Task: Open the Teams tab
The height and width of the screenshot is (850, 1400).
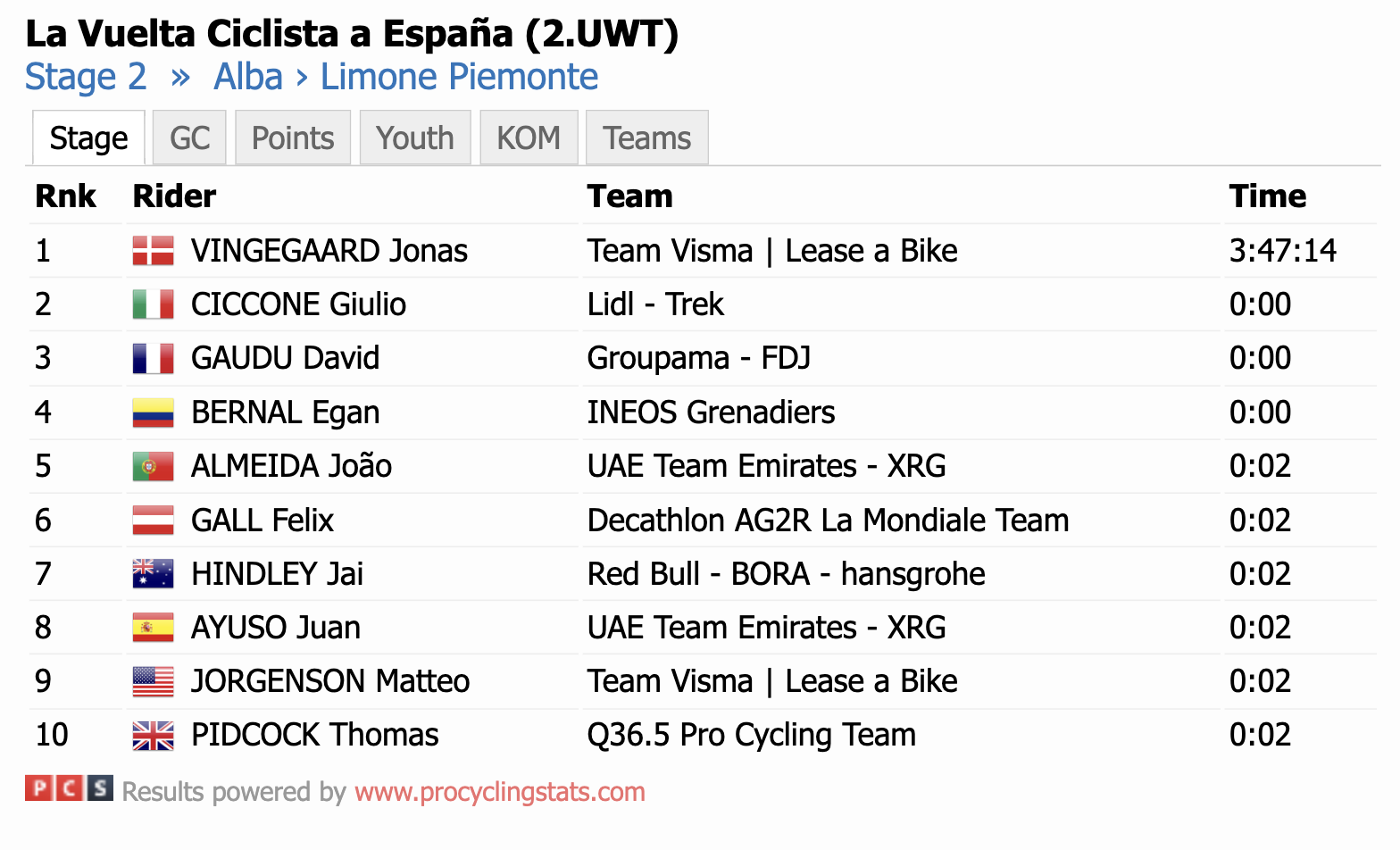Action: coord(647,137)
